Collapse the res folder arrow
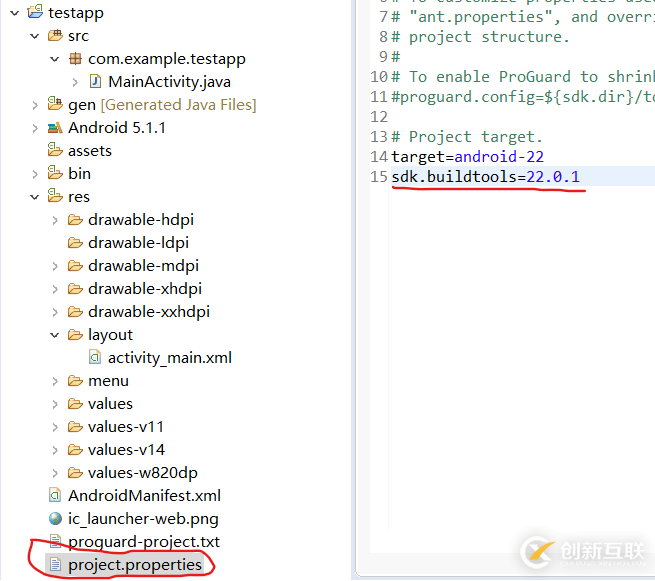Screen dimensions: 655x581 35,197
